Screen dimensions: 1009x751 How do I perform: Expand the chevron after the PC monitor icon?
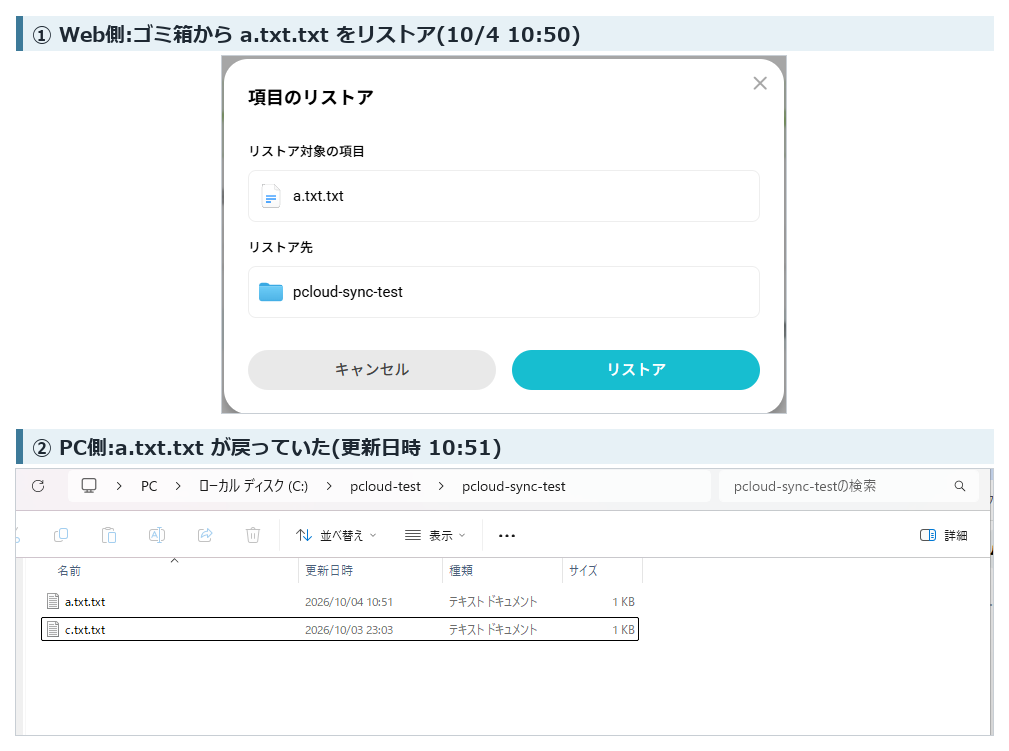tap(119, 486)
